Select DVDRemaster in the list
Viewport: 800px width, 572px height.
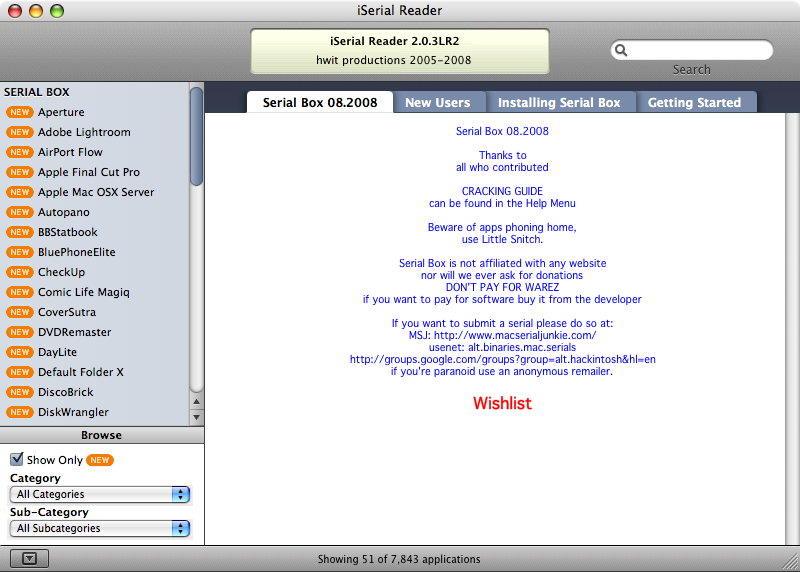94,332
